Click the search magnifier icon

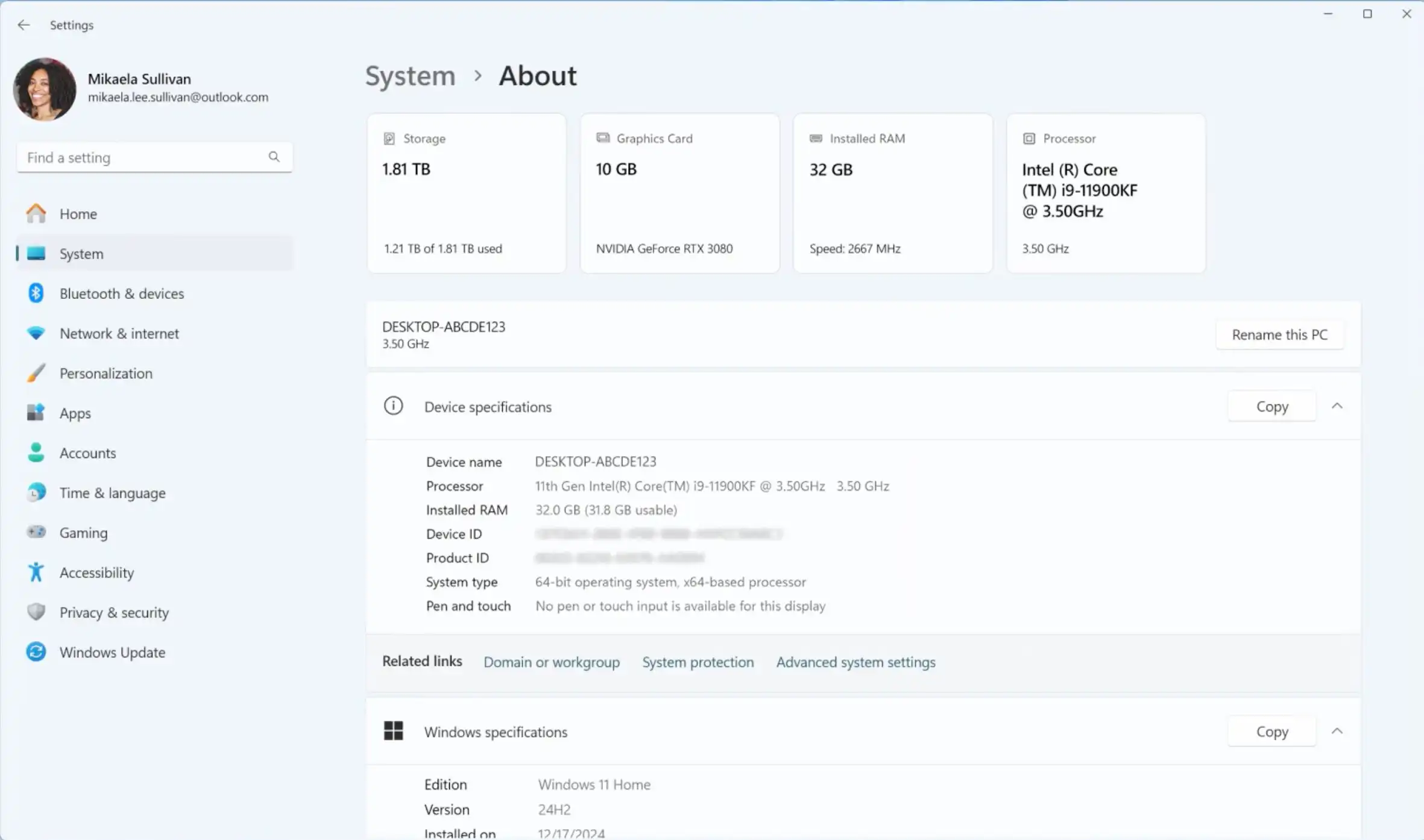point(274,157)
